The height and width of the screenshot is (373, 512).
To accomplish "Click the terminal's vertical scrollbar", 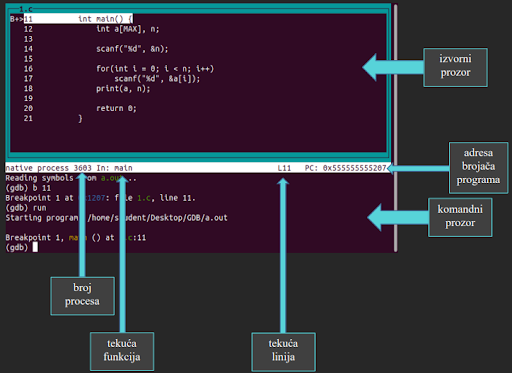I will click(396, 128).
